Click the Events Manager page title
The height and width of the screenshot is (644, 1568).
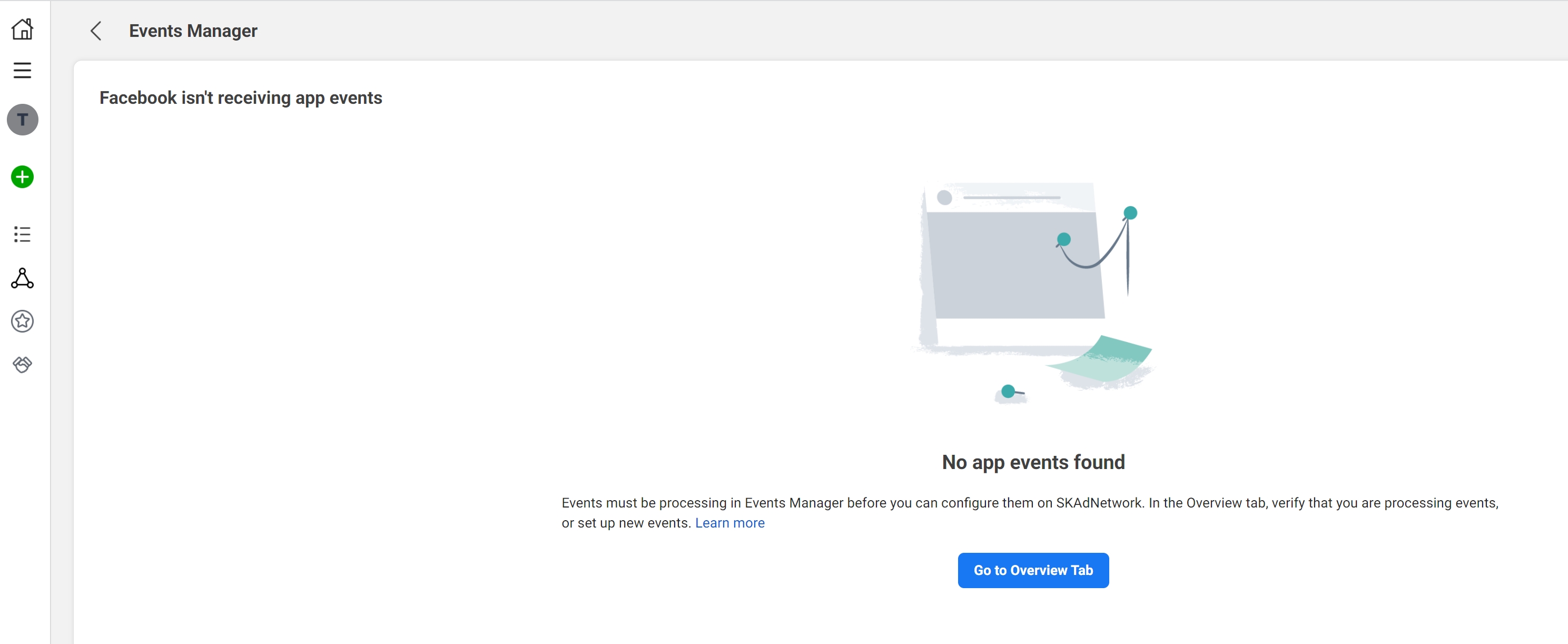tap(193, 31)
